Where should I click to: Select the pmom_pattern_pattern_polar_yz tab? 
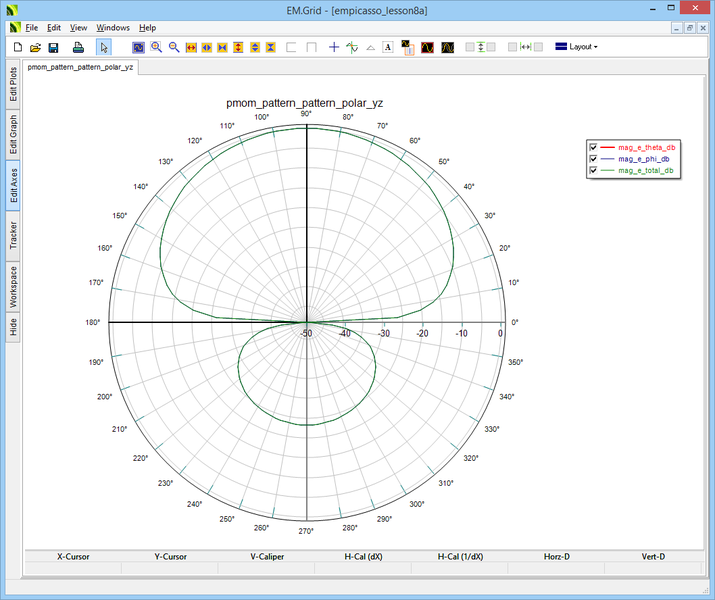(x=81, y=67)
